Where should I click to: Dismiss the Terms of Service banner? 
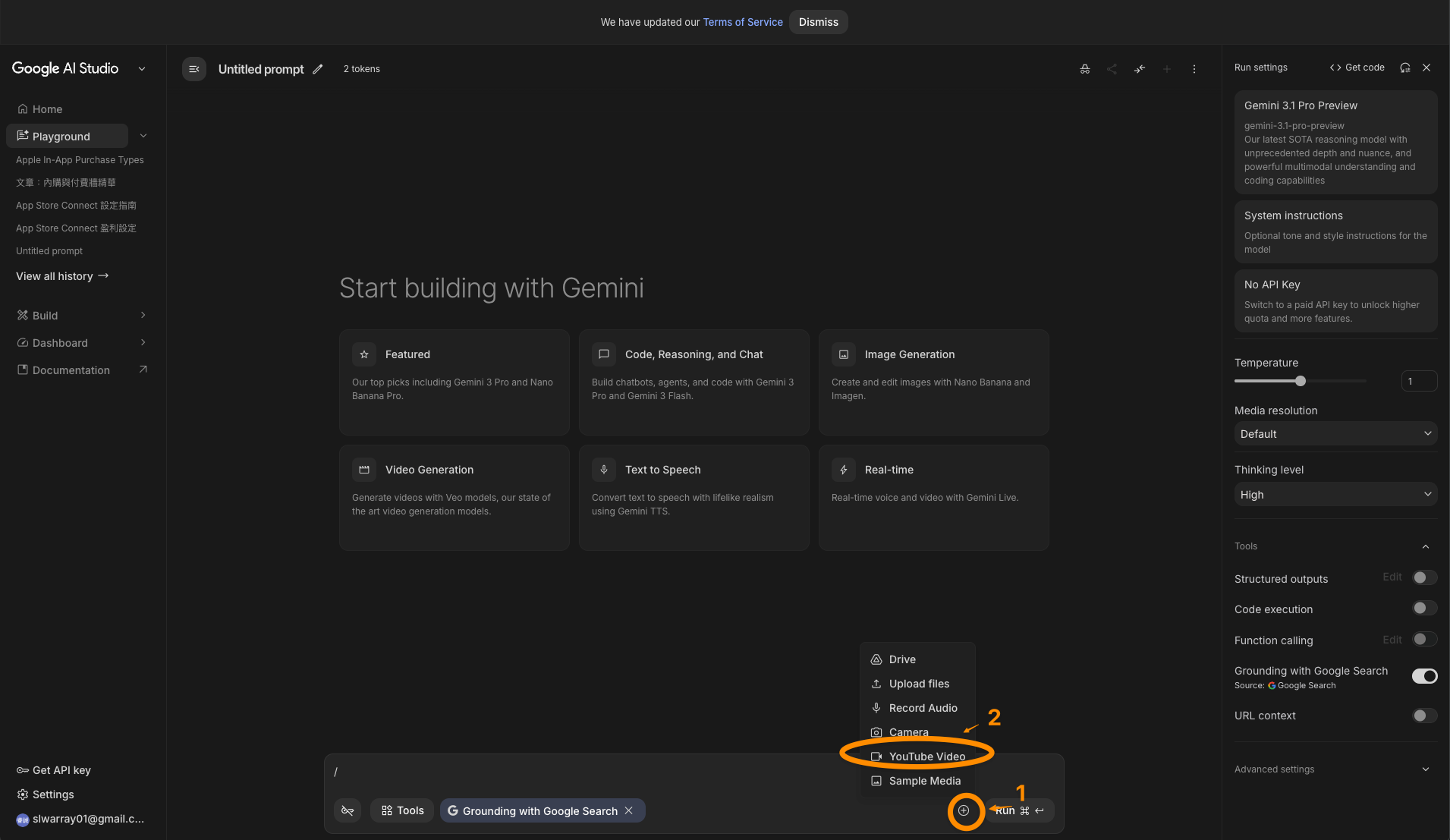(818, 22)
